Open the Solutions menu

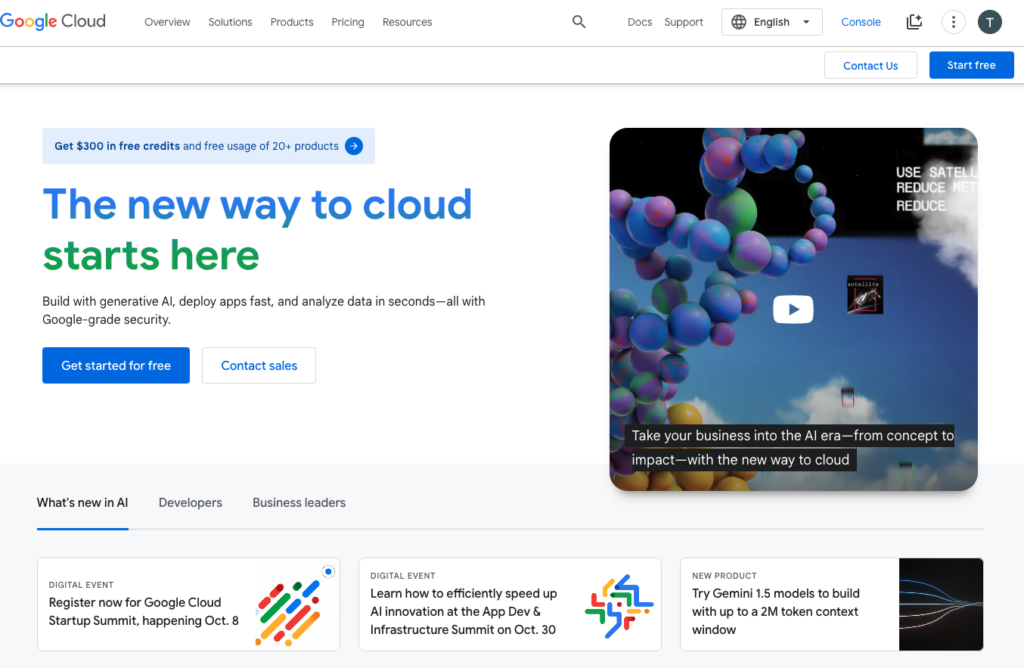coord(230,22)
